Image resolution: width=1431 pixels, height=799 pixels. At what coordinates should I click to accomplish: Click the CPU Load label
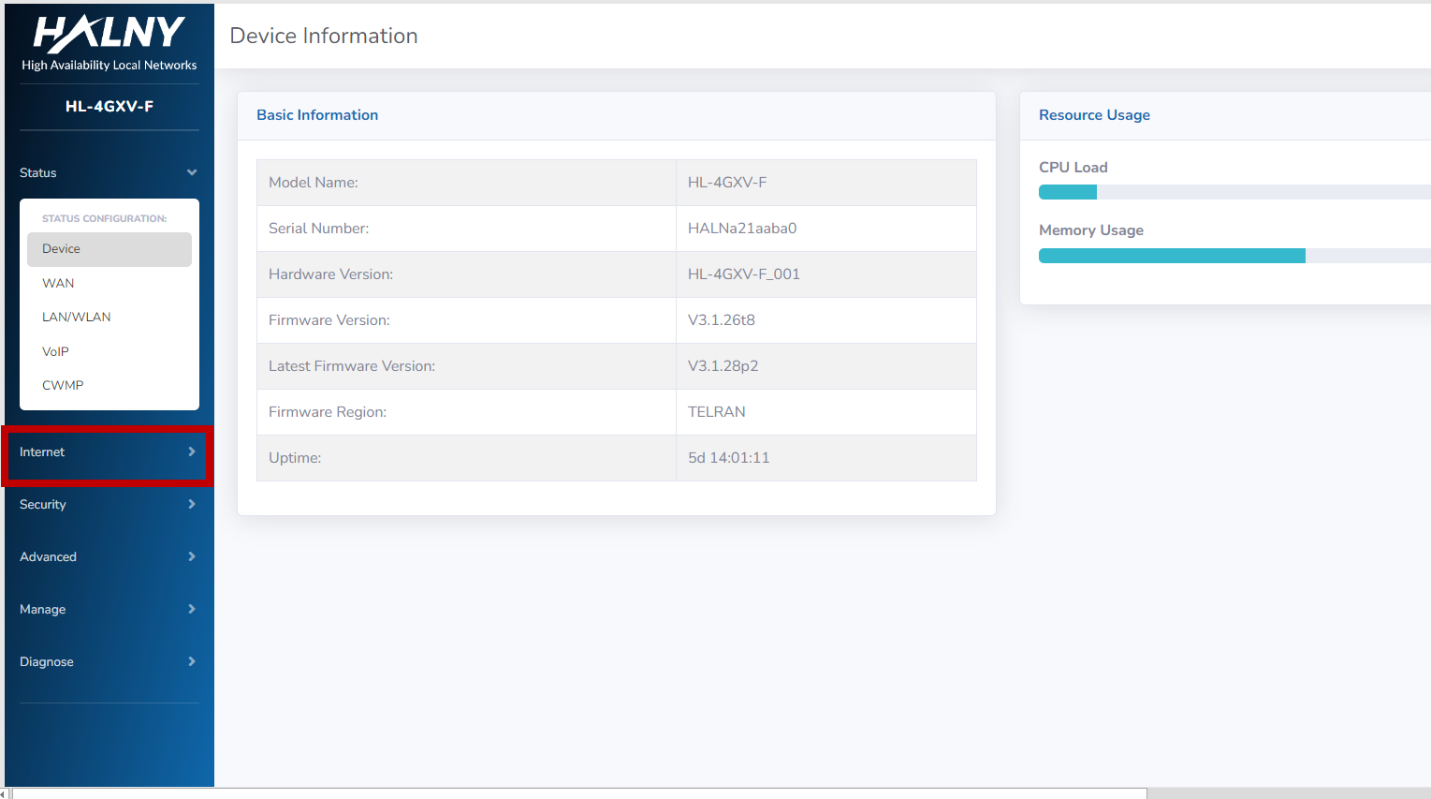click(1073, 167)
